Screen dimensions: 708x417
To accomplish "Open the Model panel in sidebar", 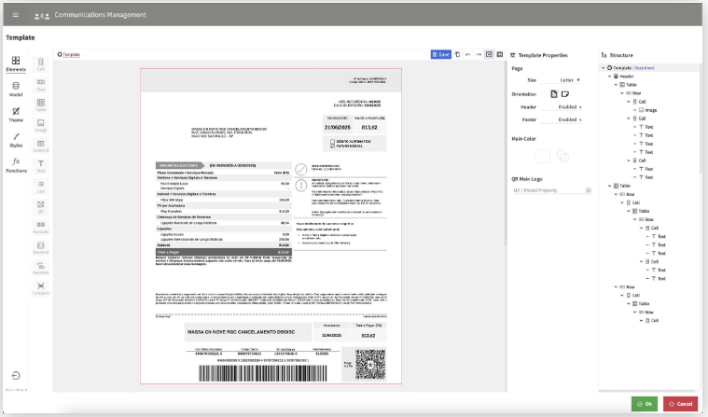I will point(16,89).
